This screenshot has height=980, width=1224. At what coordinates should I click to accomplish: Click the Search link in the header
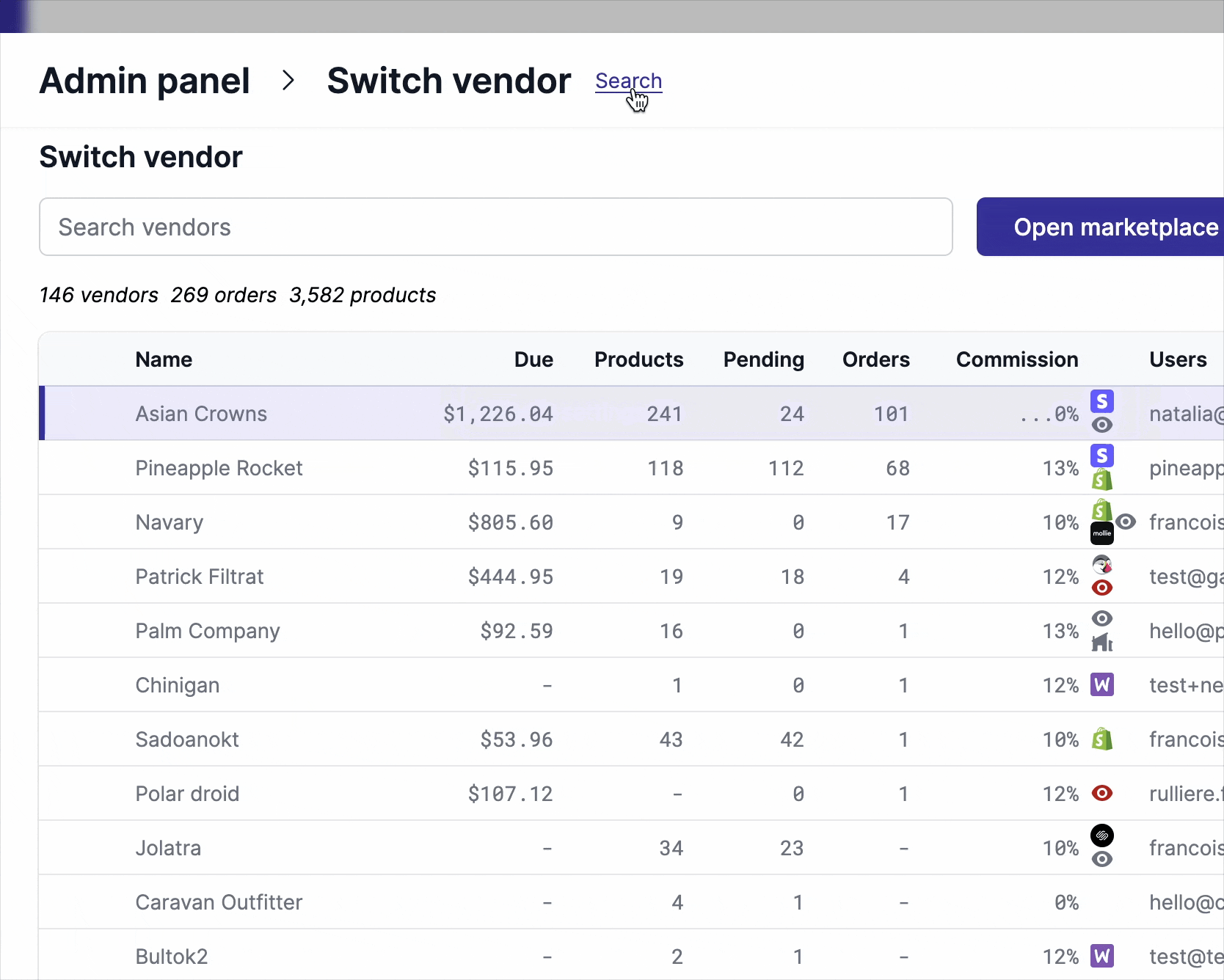tap(628, 81)
